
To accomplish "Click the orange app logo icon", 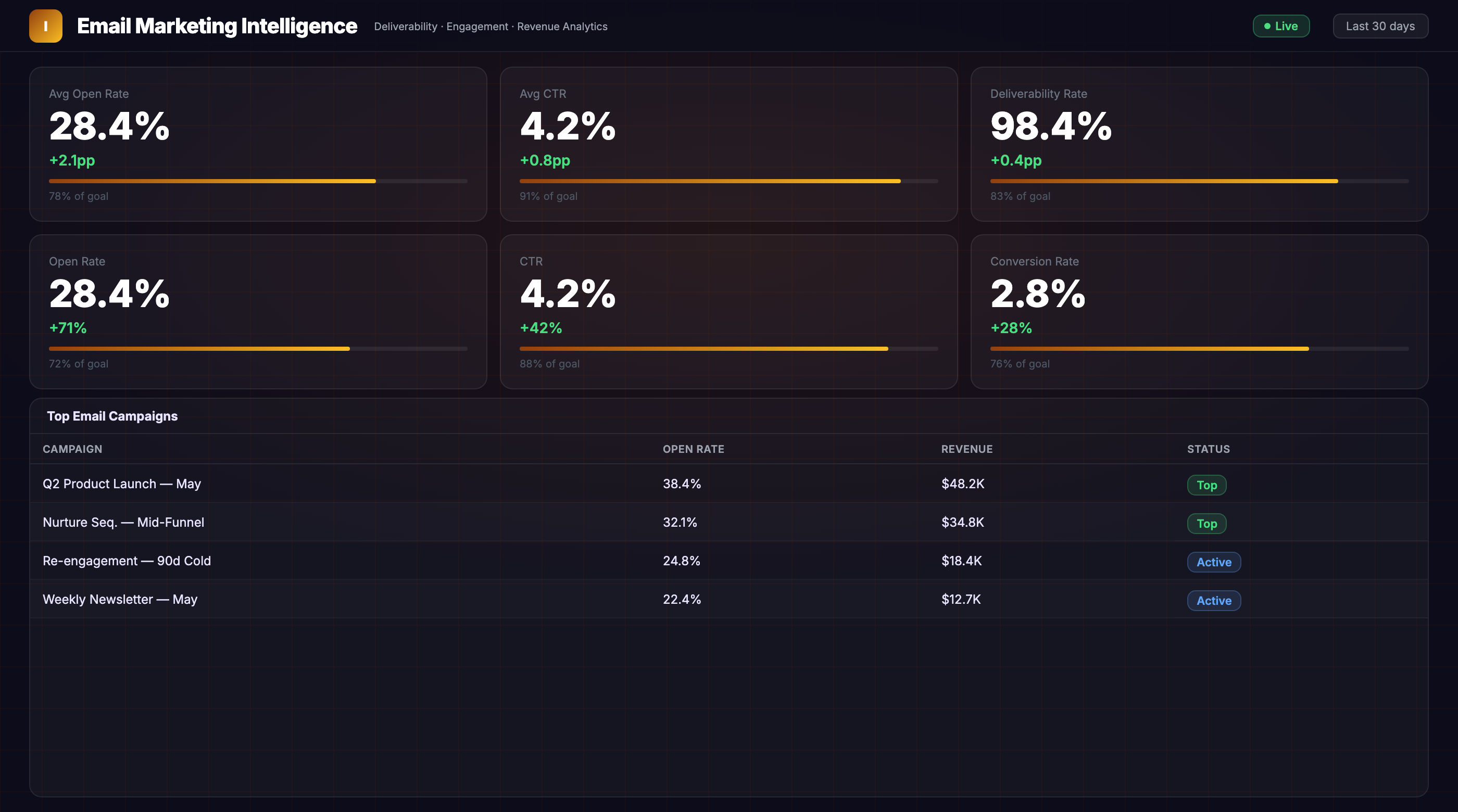I will [46, 26].
